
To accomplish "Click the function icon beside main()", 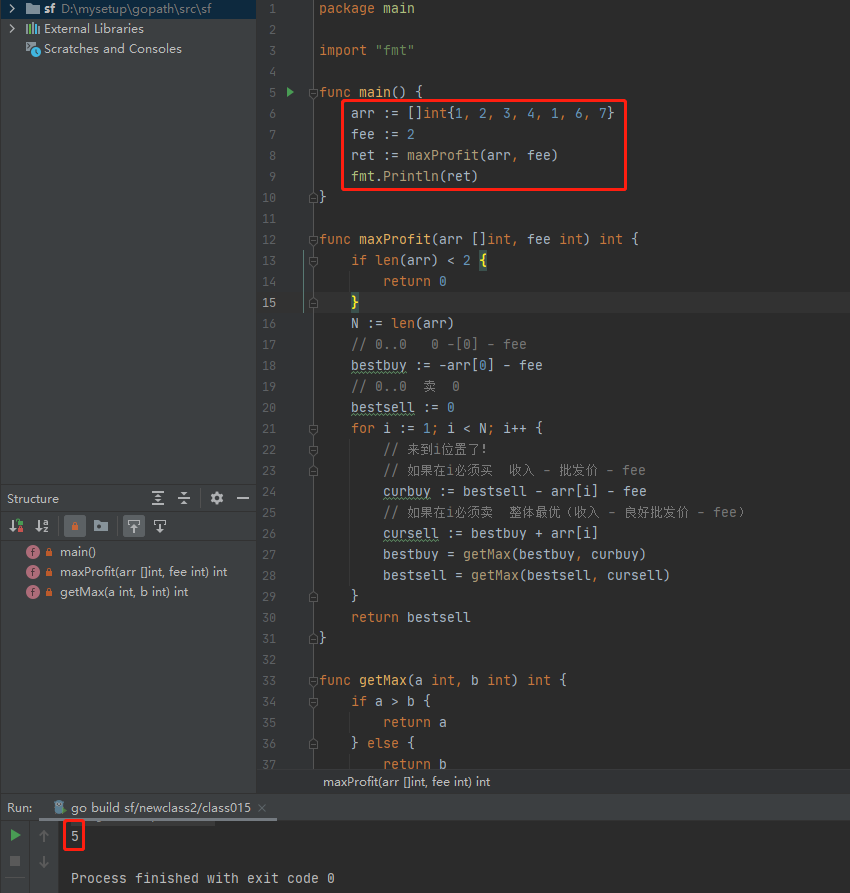I will [33, 552].
